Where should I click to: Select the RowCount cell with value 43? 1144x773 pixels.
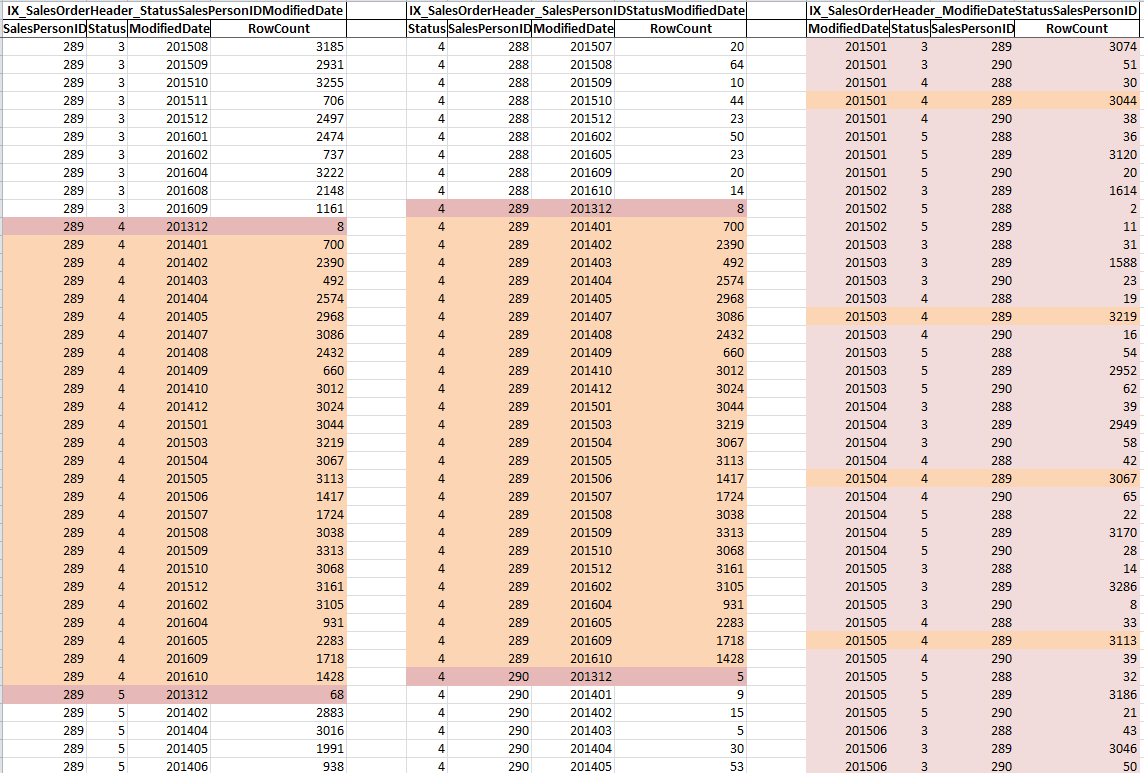point(1077,731)
